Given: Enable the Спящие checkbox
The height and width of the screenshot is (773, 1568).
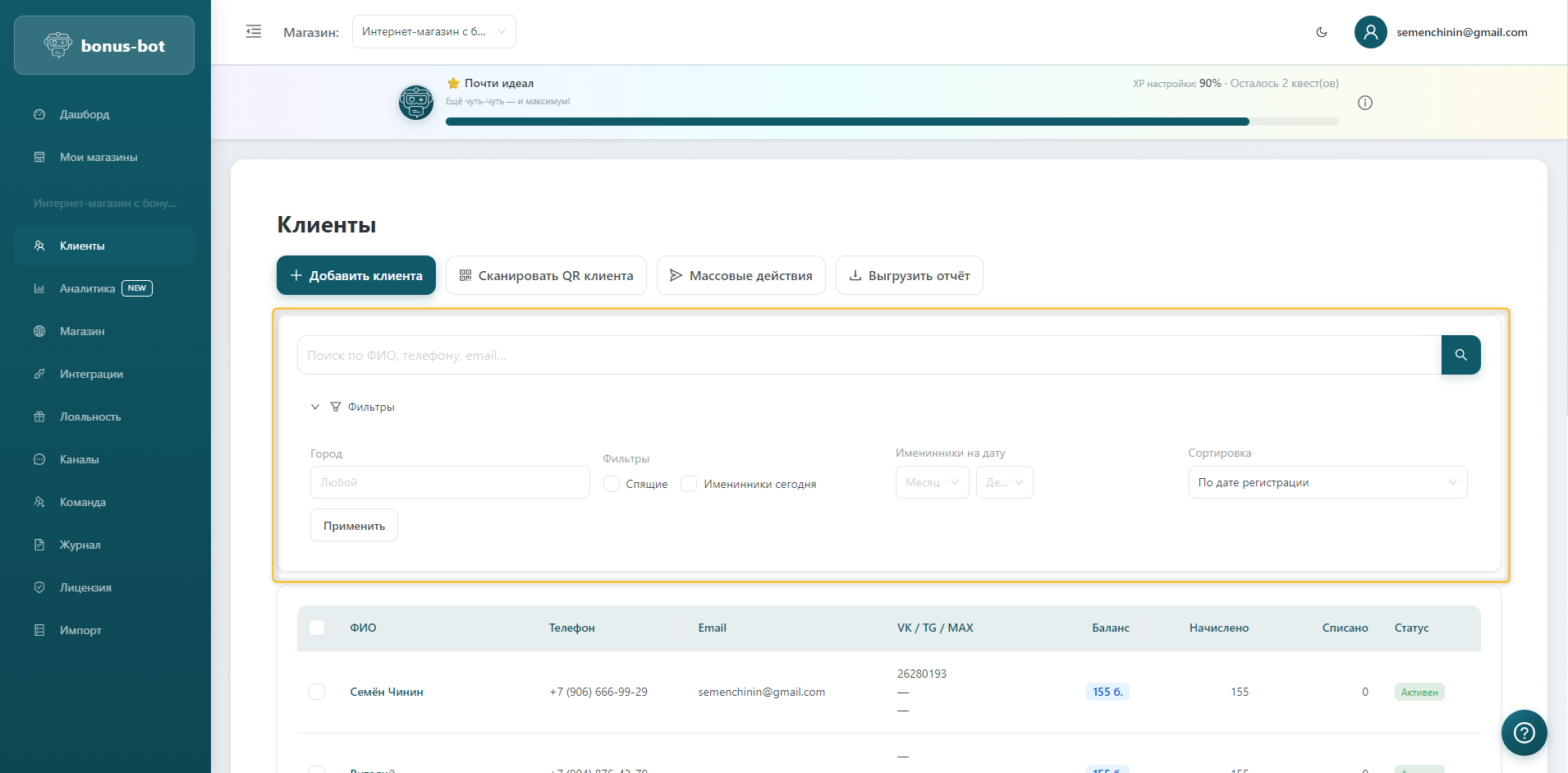Looking at the screenshot, I should tap(612, 484).
